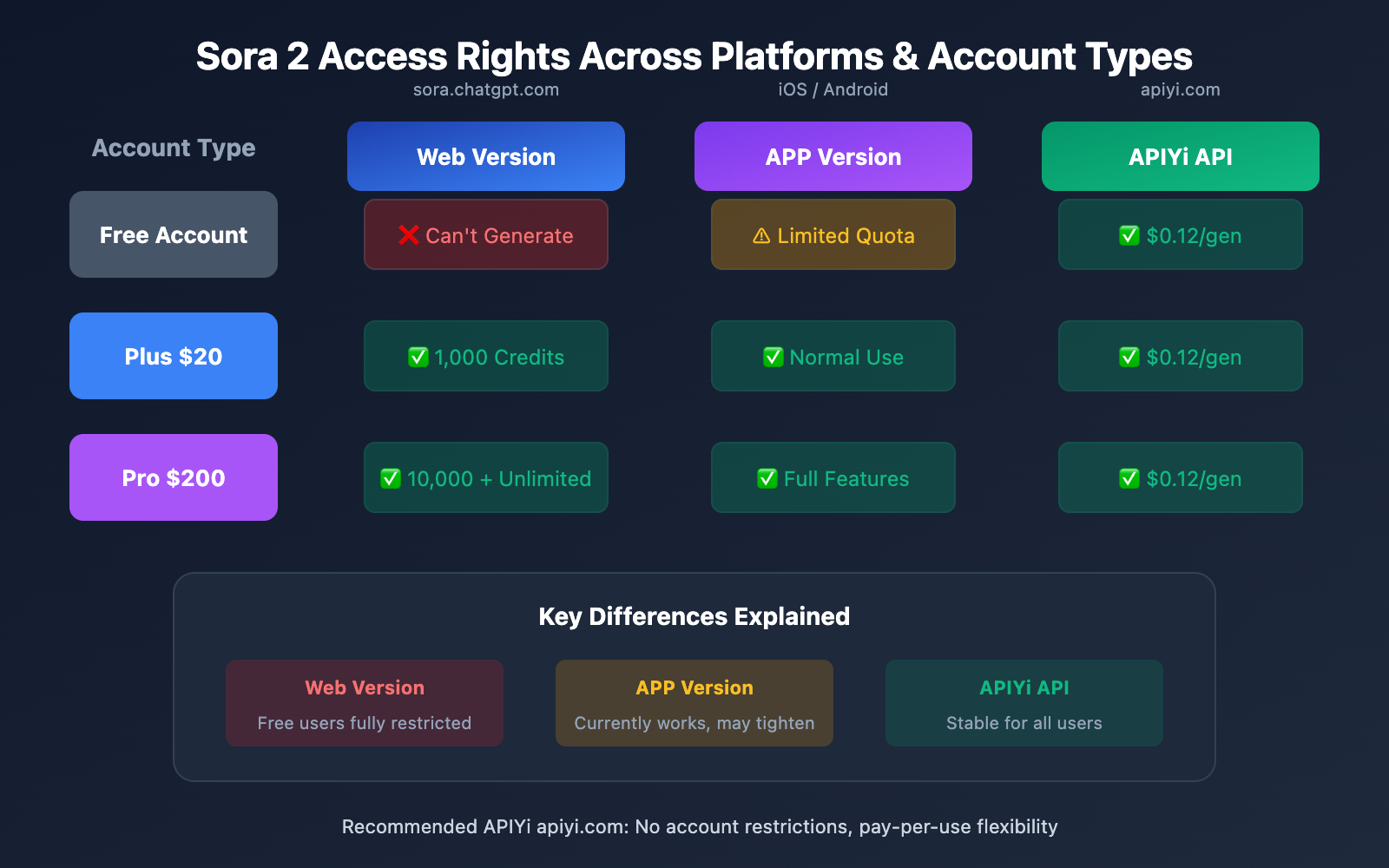
Task: Click the Free Account row label
Action: coord(174,234)
